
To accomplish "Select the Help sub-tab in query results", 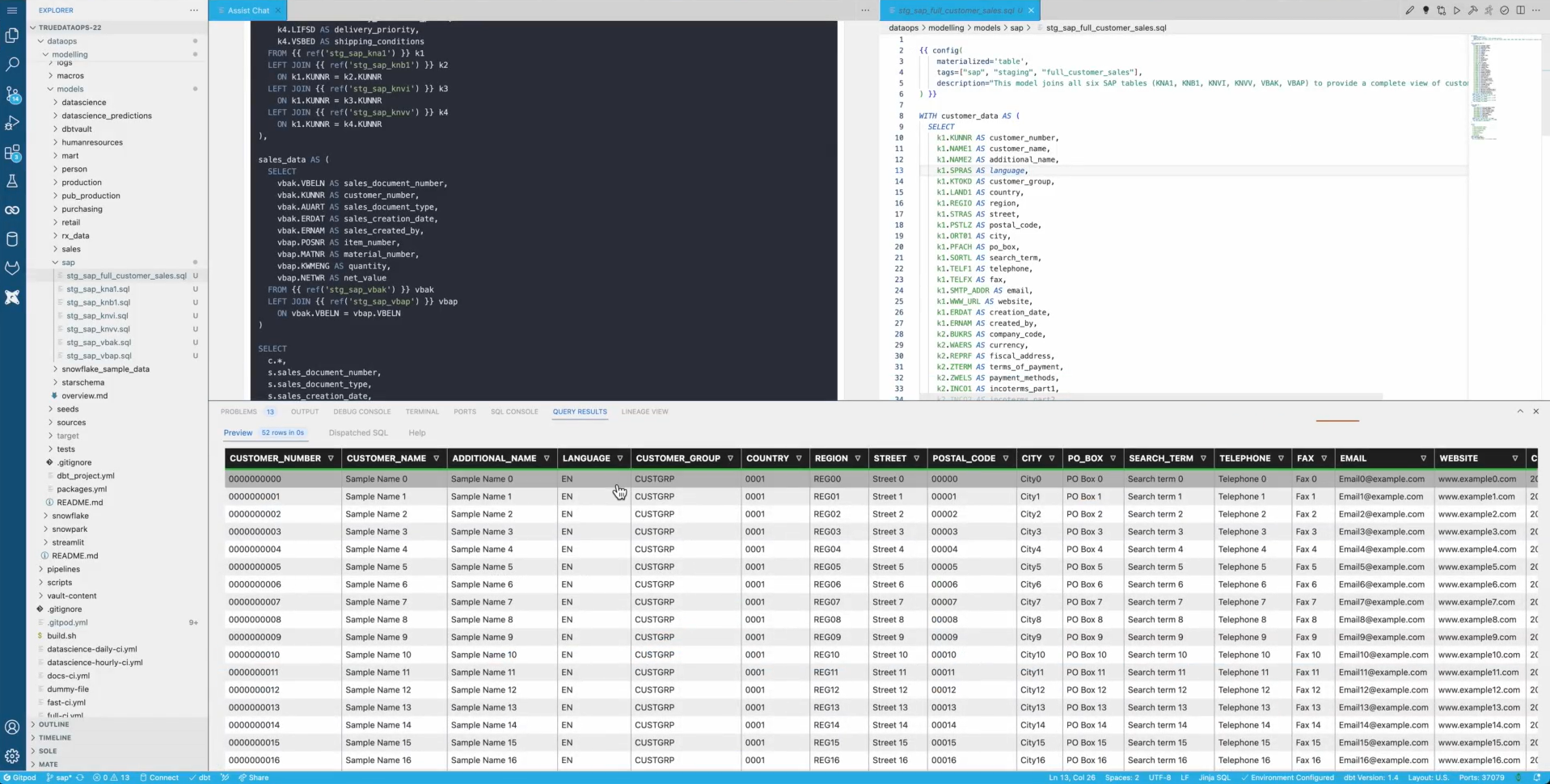I will tap(417, 433).
